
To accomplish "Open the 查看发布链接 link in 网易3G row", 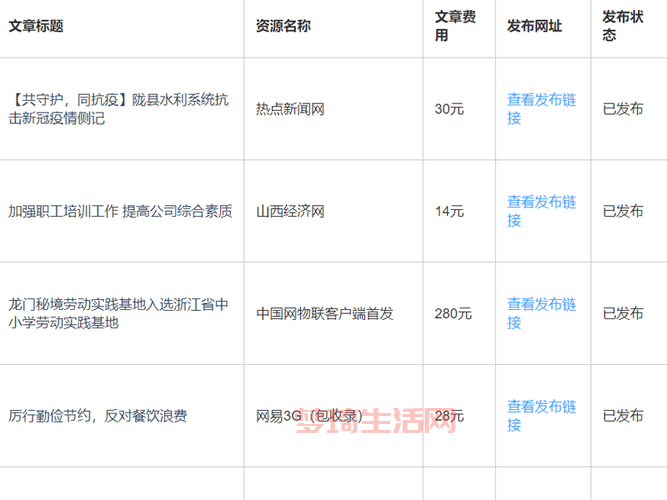I will point(541,415).
